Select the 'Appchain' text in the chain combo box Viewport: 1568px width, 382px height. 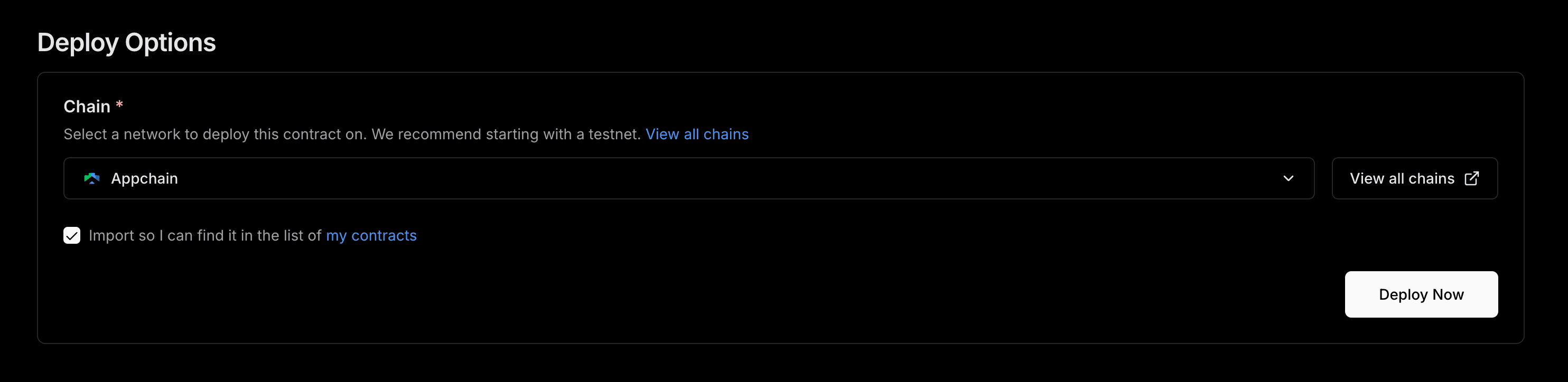(144, 178)
